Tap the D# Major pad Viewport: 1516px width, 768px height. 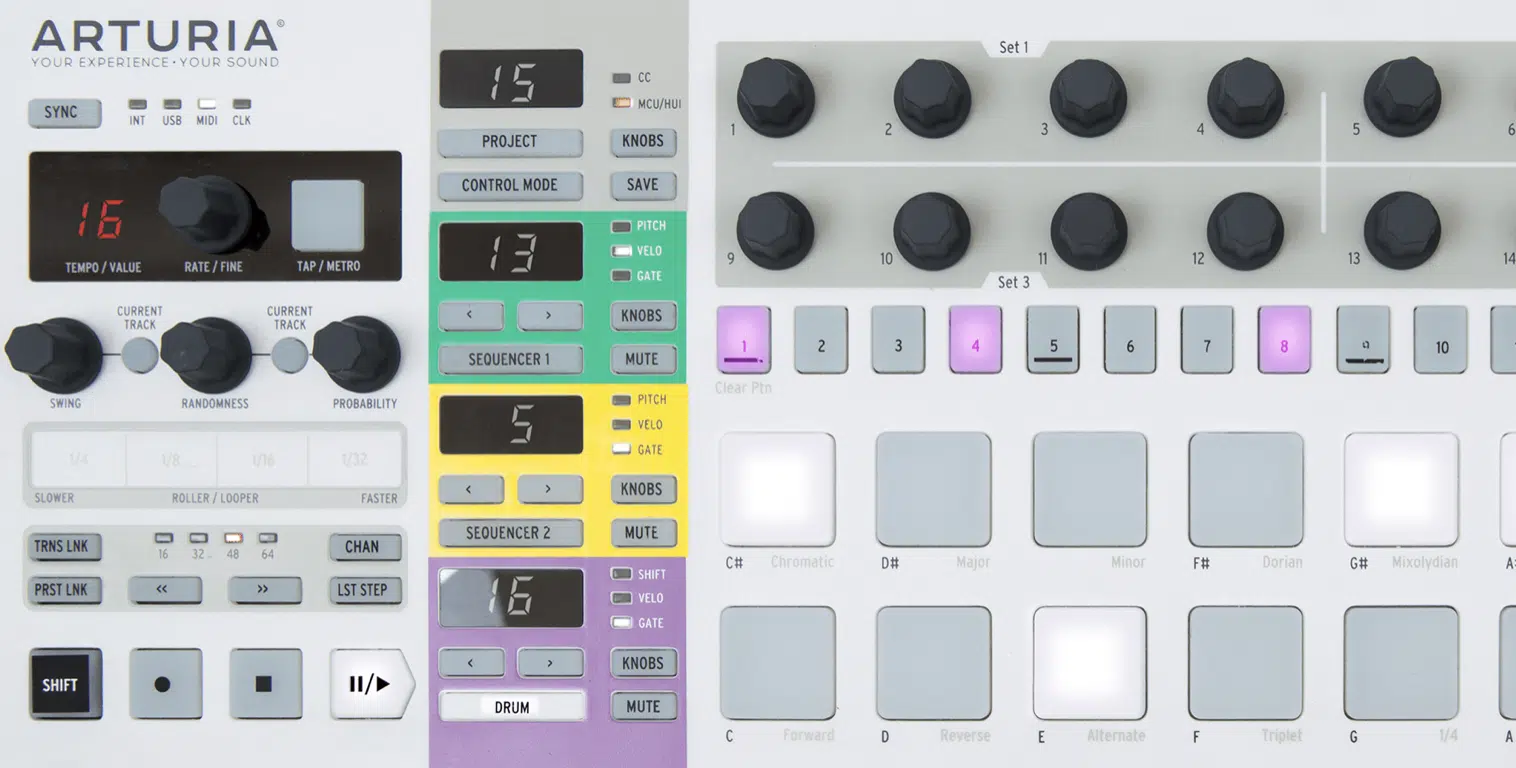point(933,490)
